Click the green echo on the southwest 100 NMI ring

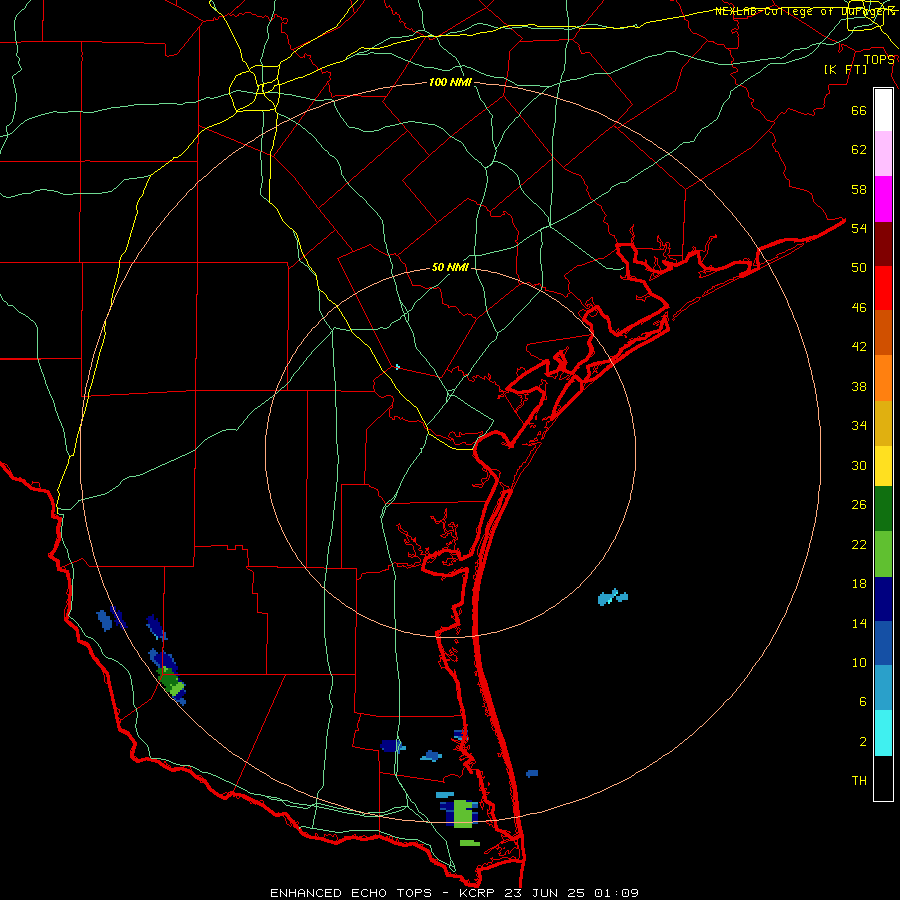(171, 682)
